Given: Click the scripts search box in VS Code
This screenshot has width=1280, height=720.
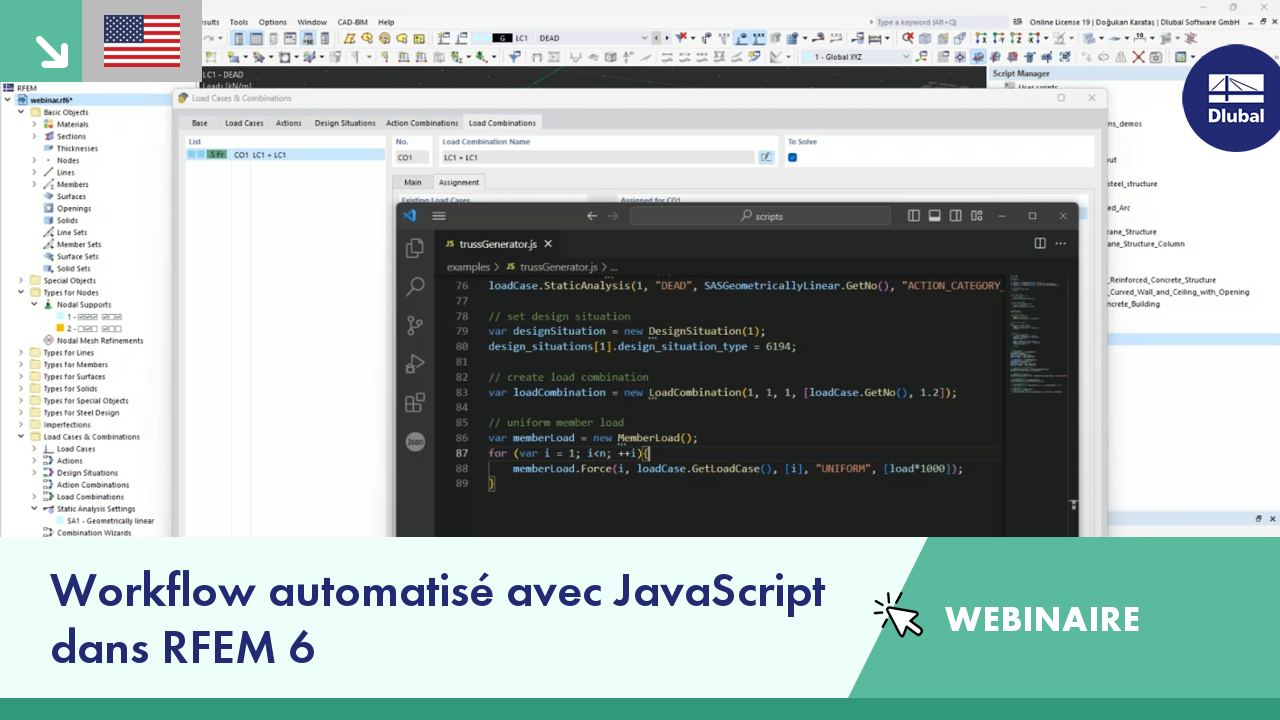Looking at the screenshot, I should click(x=762, y=215).
